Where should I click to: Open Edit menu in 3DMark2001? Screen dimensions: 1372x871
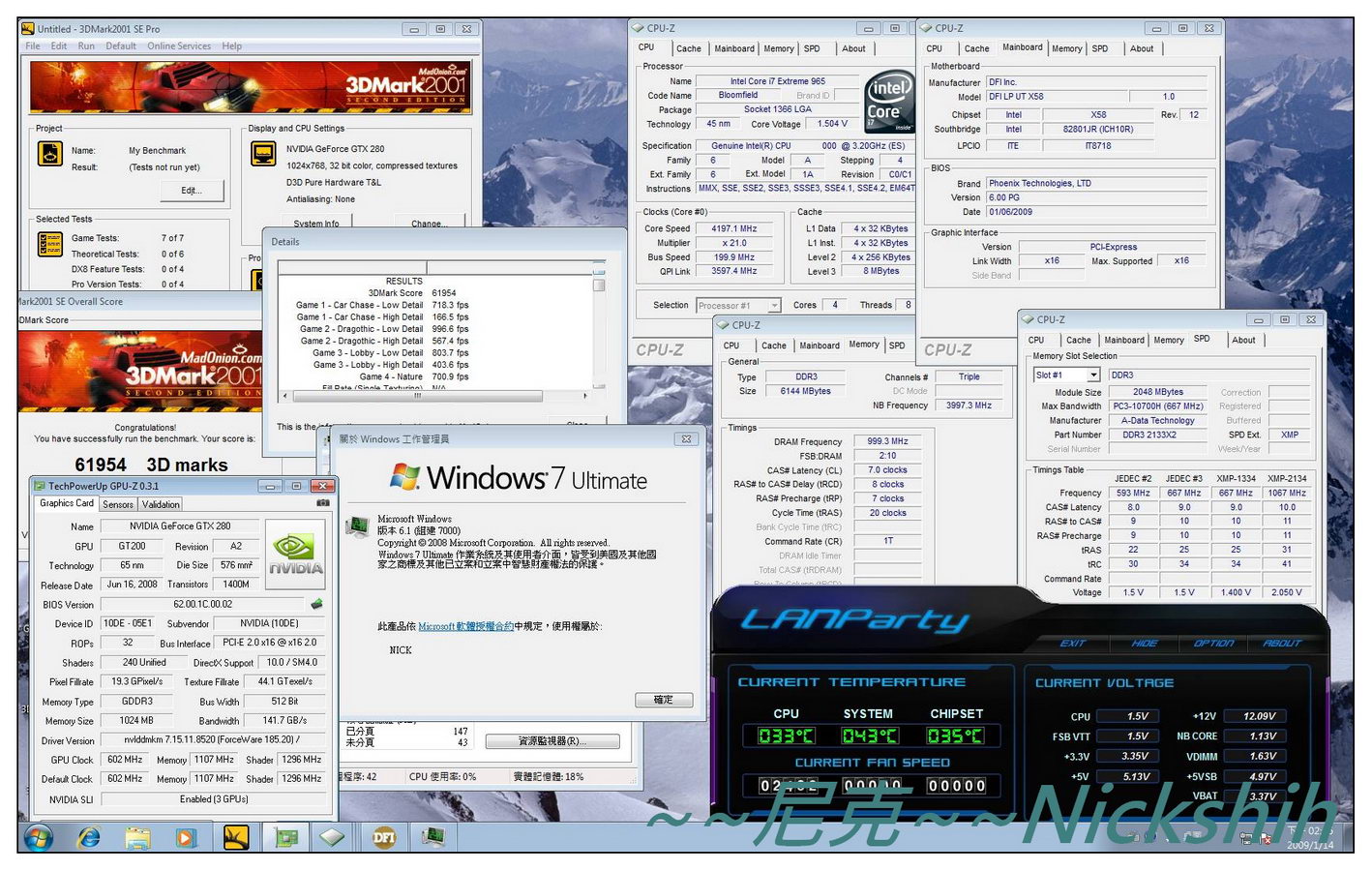(x=59, y=46)
